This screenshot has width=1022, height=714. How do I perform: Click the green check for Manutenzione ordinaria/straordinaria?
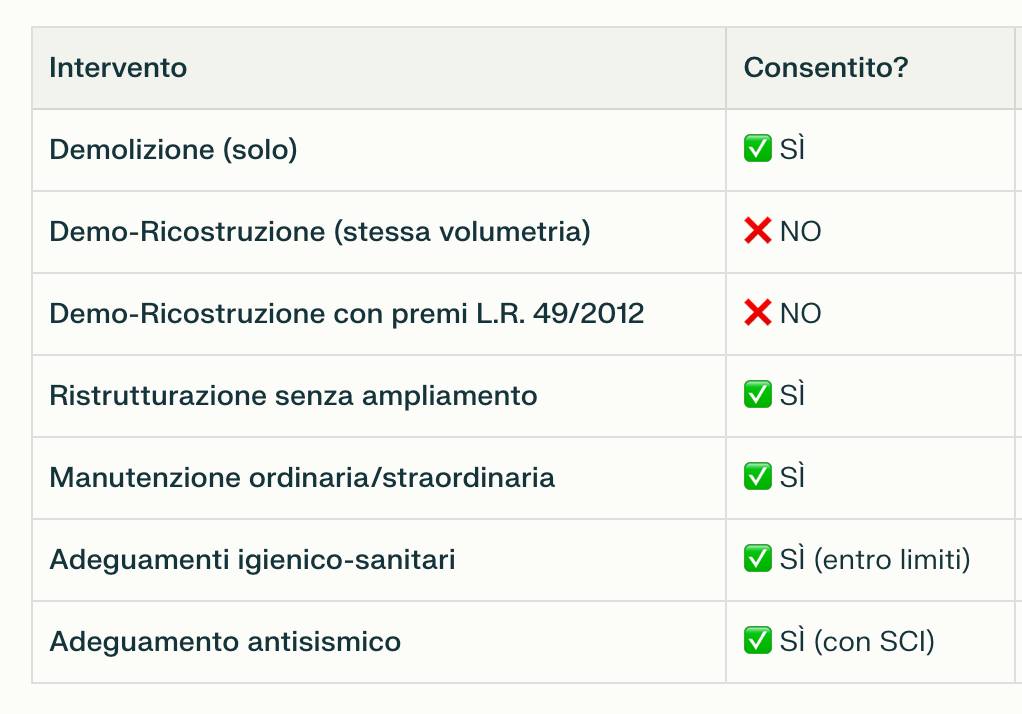pos(757,477)
